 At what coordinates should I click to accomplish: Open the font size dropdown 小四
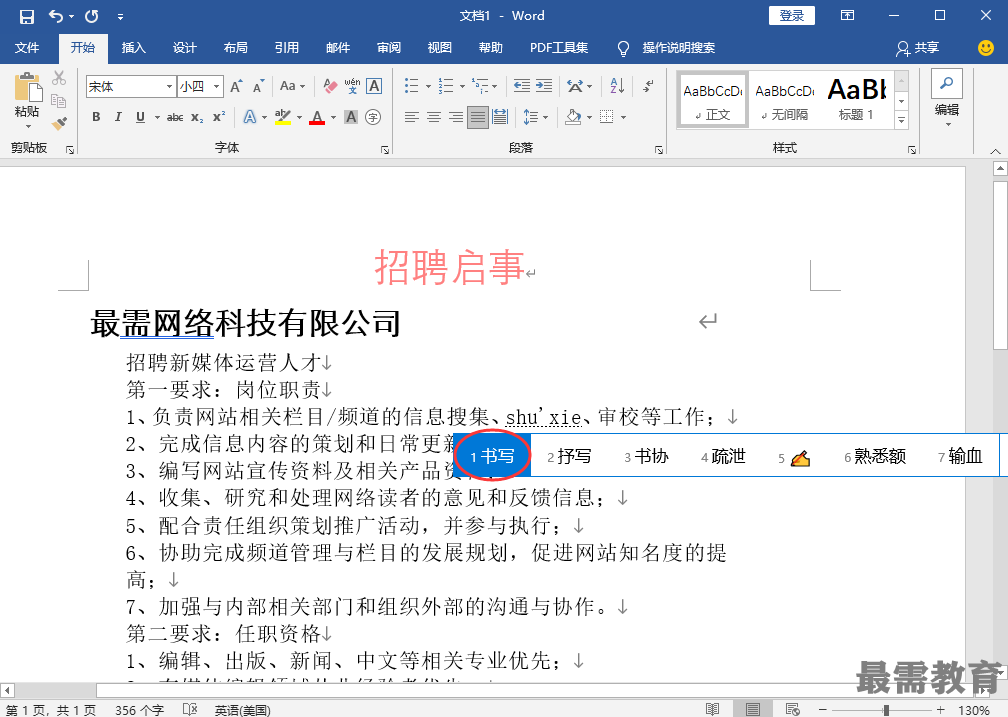tap(217, 86)
